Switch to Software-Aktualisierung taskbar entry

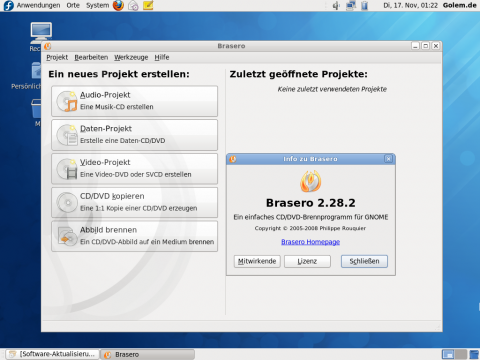pos(53,354)
